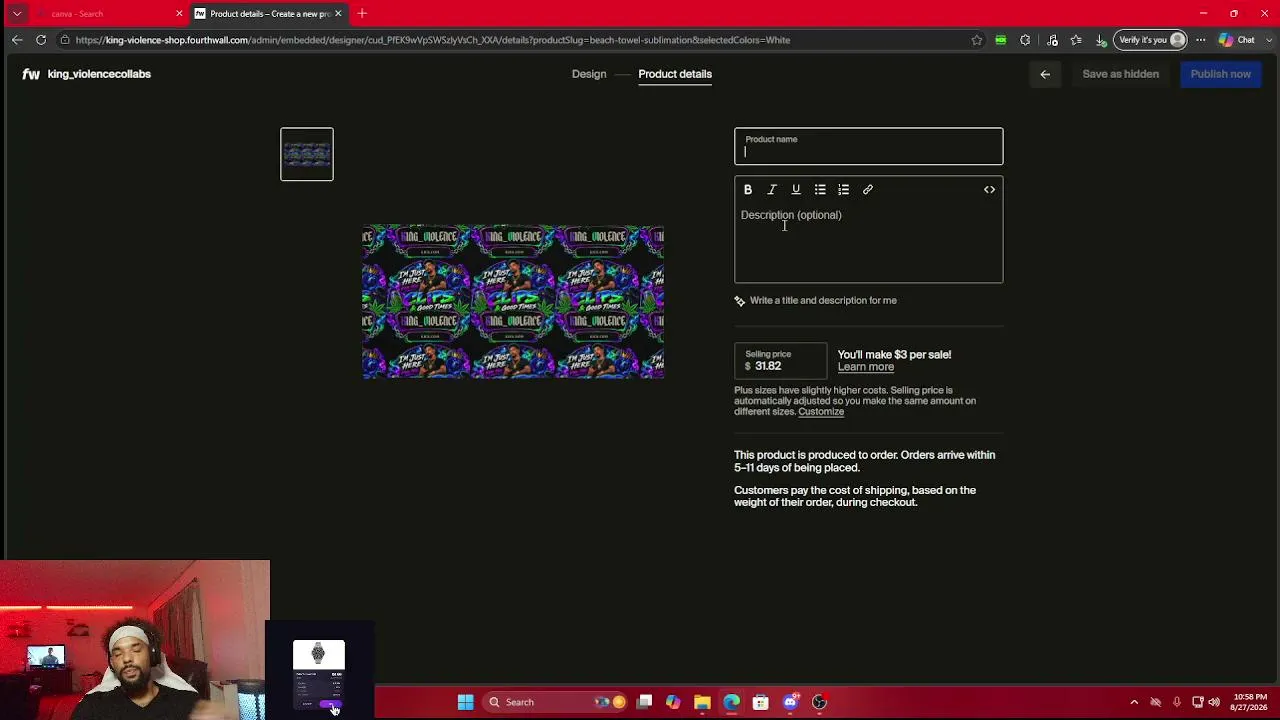Go back with the browser back arrow
This screenshot has width=1280, height=720.
17,40
